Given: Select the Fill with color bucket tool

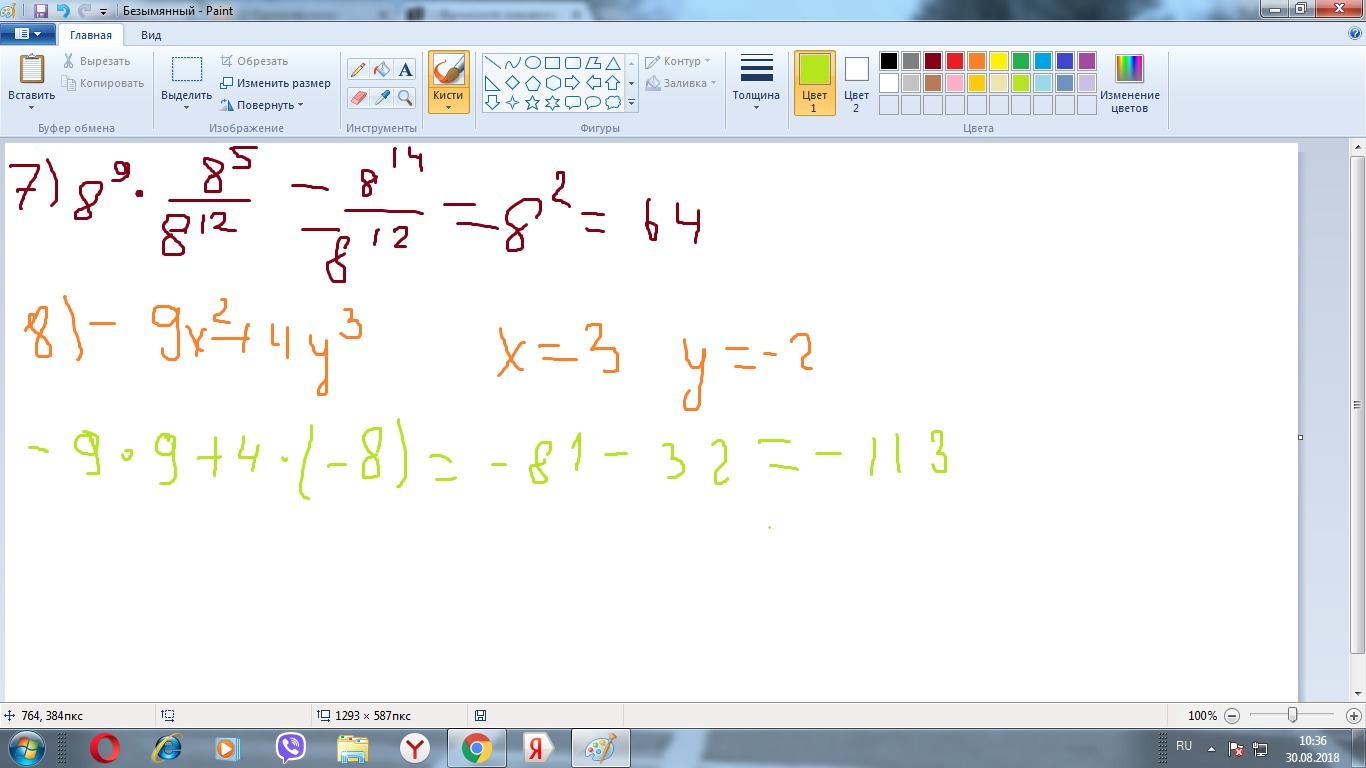Looking at the screenshot, I should [381, 69].
